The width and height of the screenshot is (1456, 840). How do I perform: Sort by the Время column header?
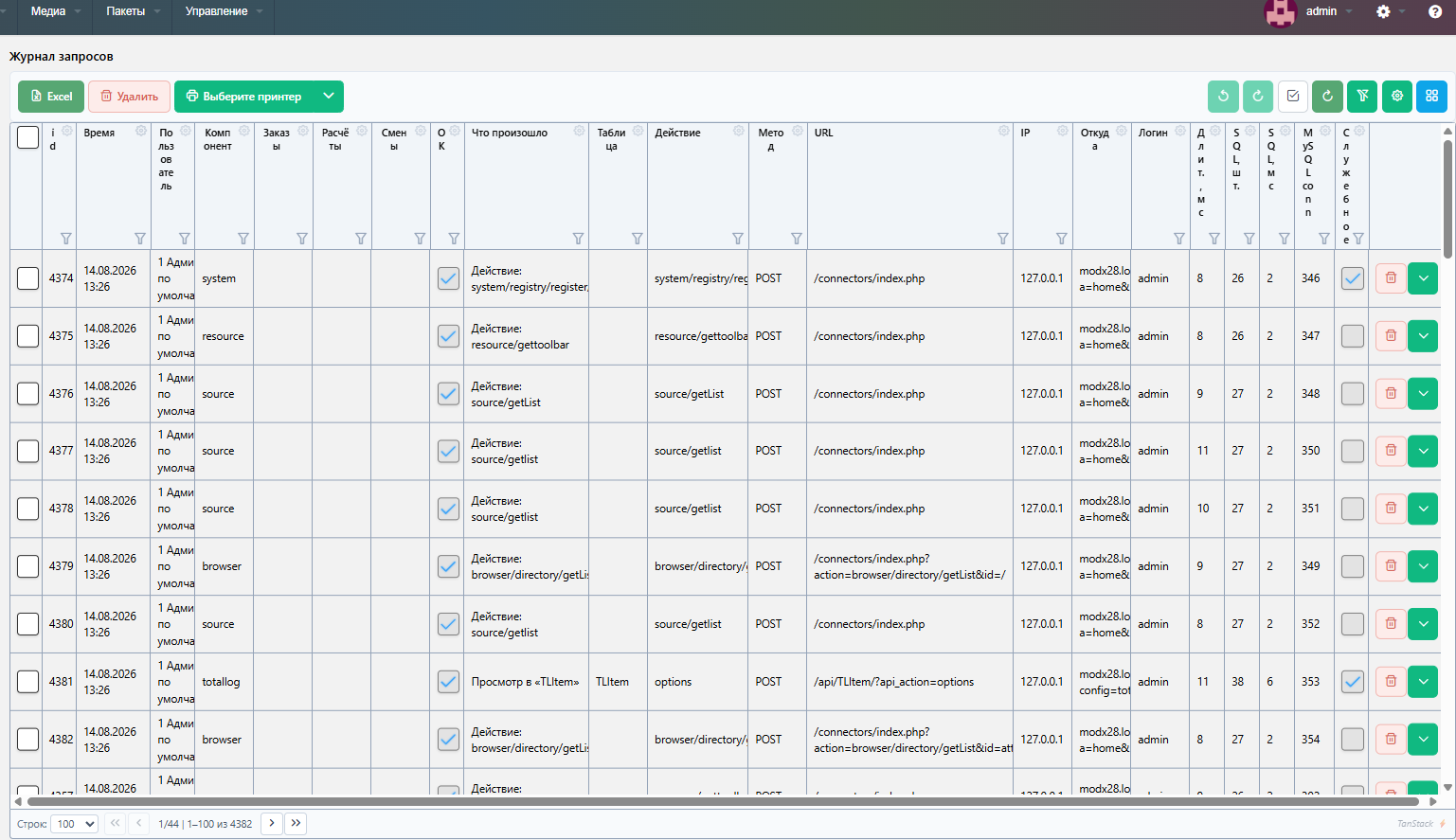tap(99, 133)
